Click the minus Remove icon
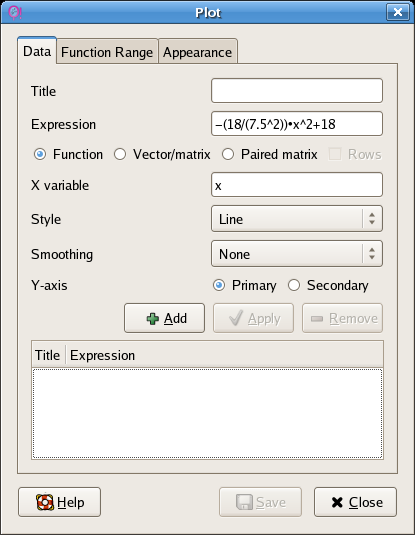 (x=317, y=319)
